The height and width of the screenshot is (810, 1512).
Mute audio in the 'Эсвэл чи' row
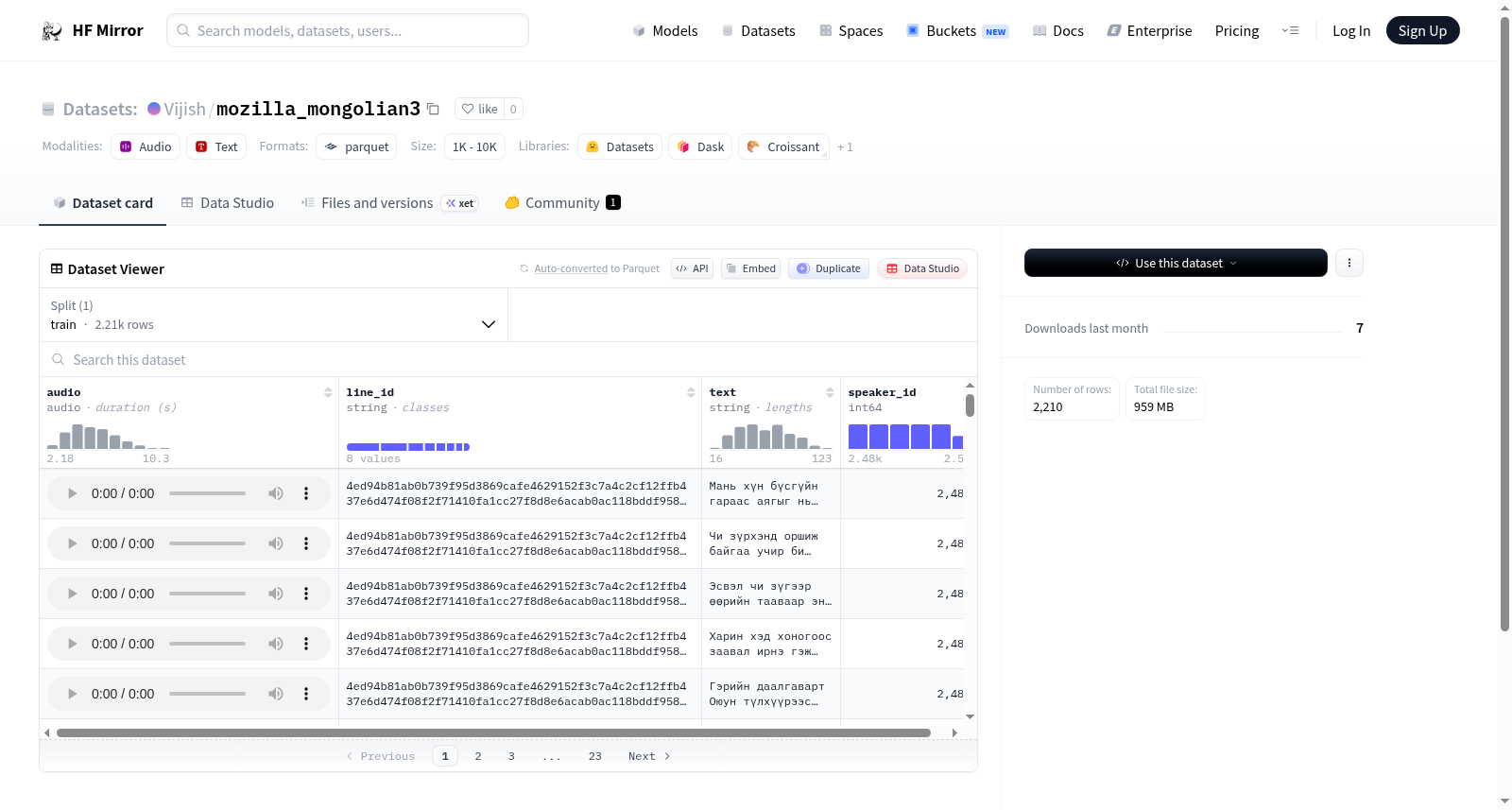click(276, 594)
